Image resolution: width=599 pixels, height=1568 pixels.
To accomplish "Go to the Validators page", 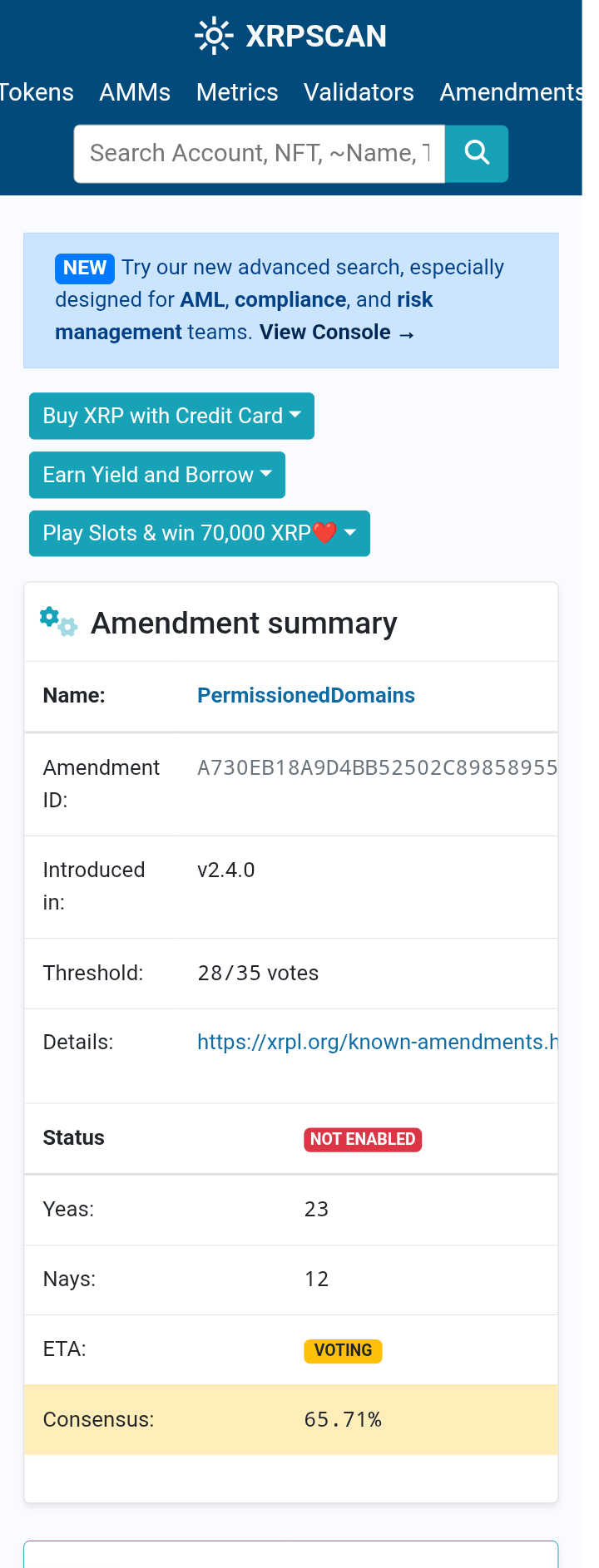I will tap(359, 92).
